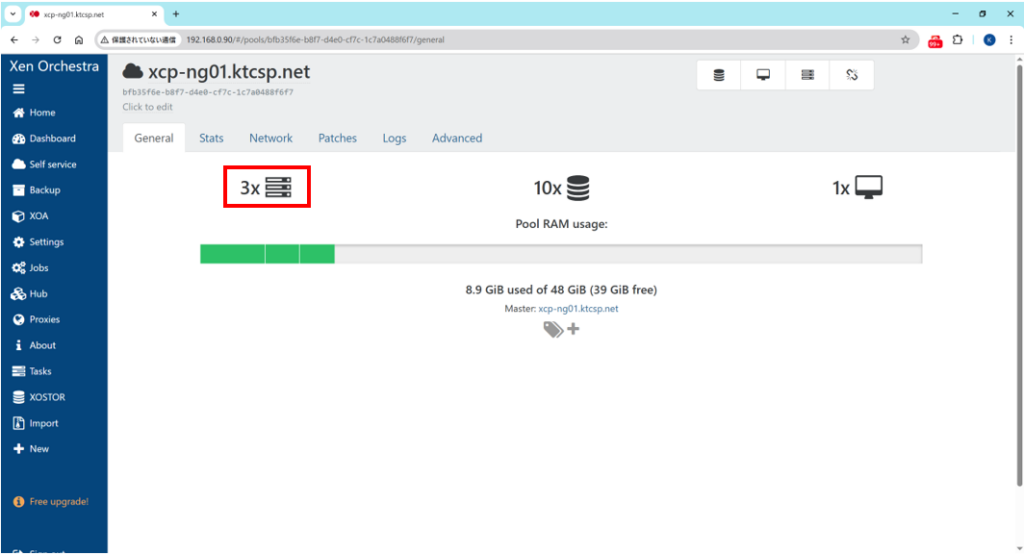Open Backup in the sidebar
The width and height of the screenshot is (1024, 555).
[44, 190]
